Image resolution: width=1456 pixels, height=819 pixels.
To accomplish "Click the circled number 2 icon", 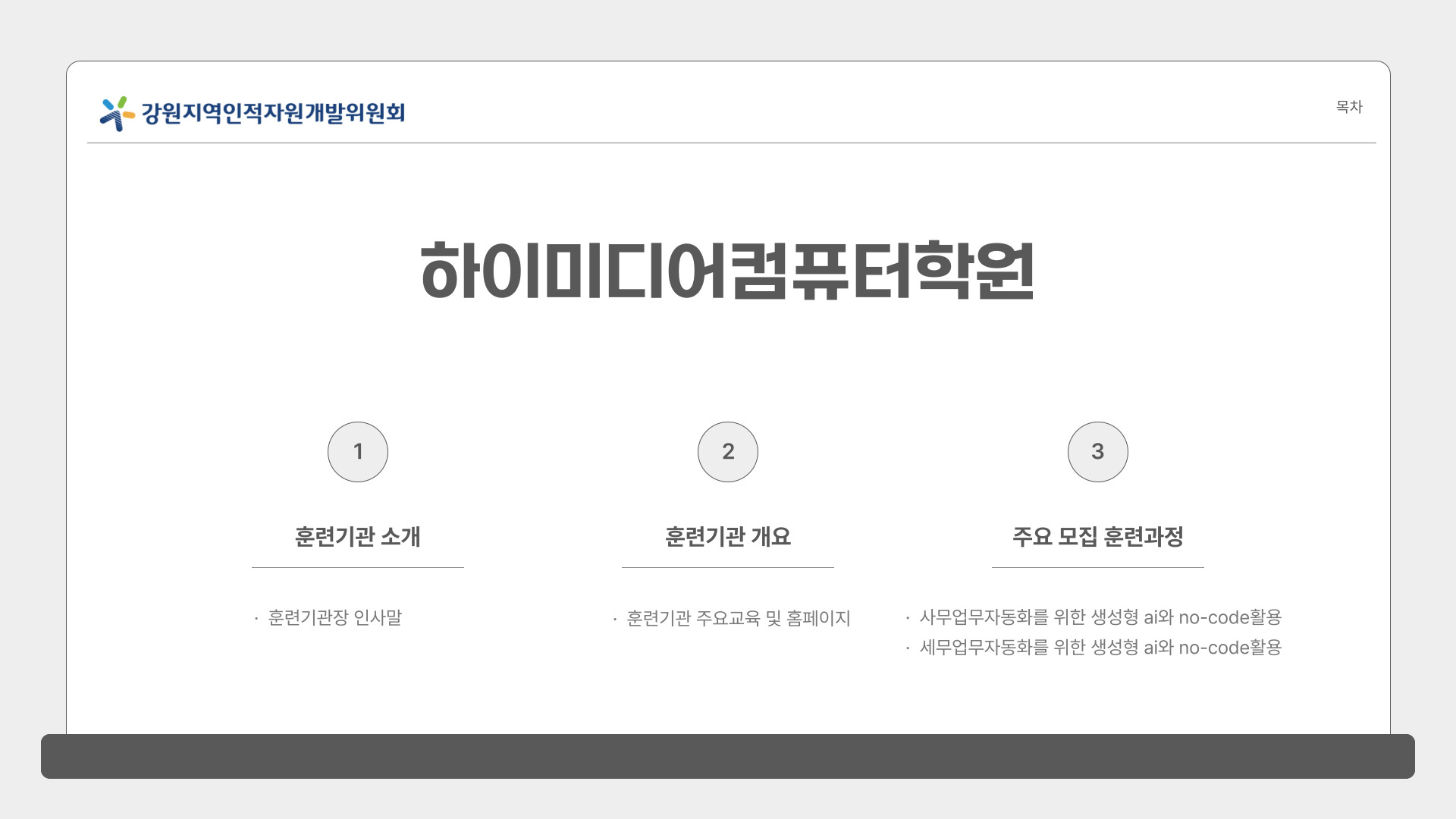I will pyautogui.click(x=728, y=452).
